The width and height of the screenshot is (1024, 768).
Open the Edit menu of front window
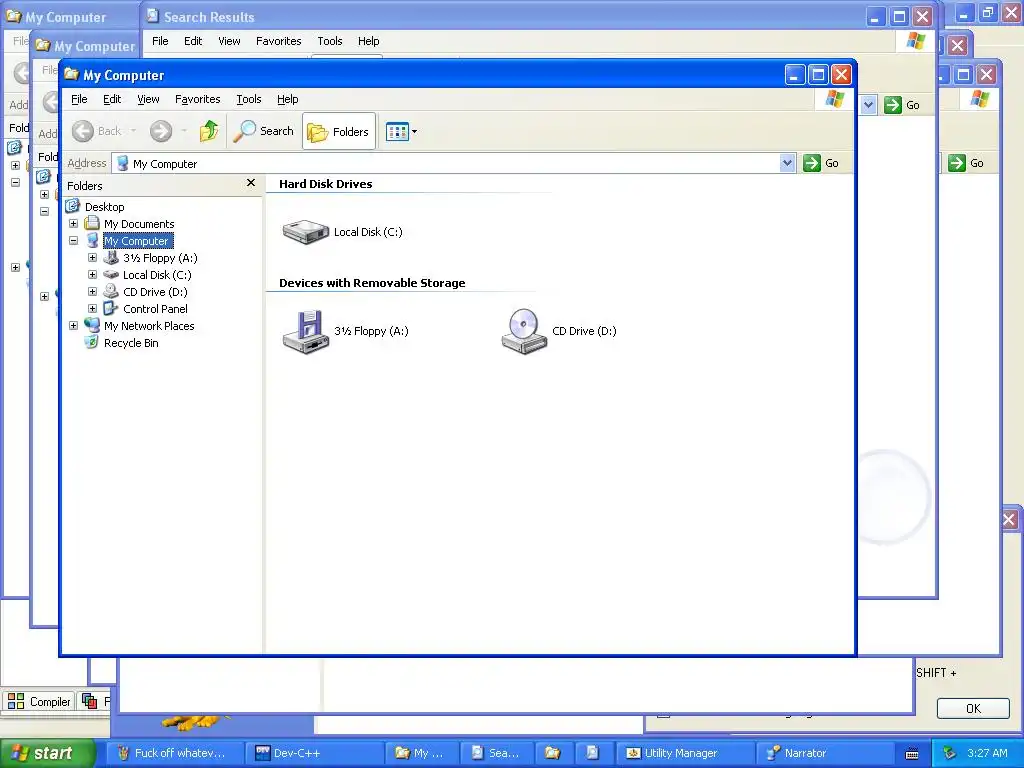click(x=112, y=99)
